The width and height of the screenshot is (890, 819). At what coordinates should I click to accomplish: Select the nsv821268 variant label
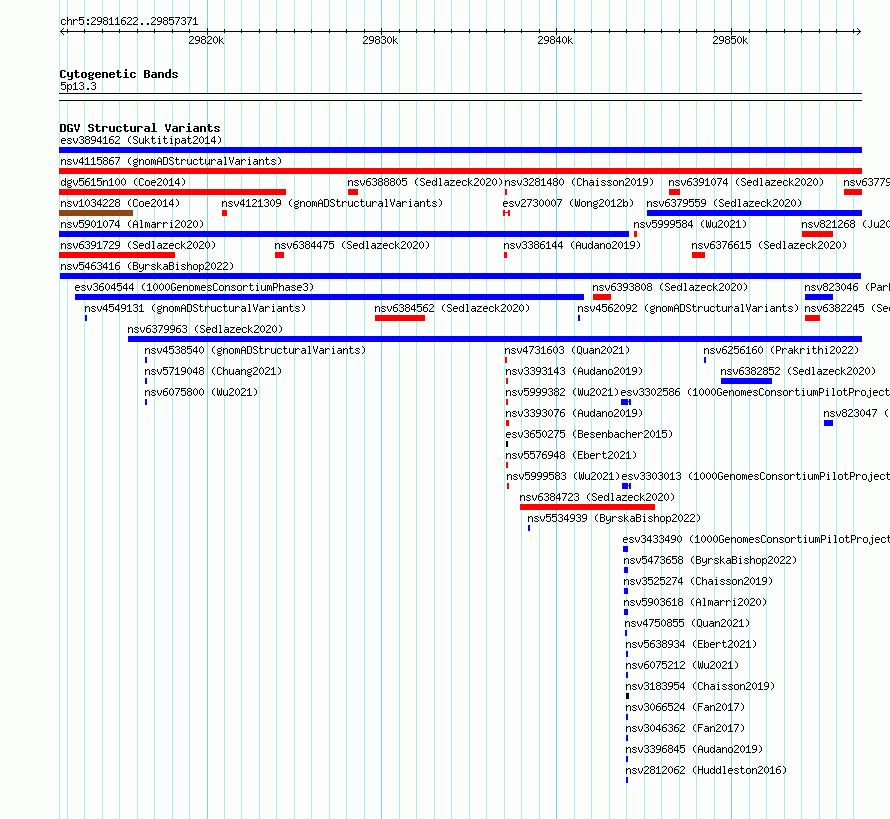point(845,224)
